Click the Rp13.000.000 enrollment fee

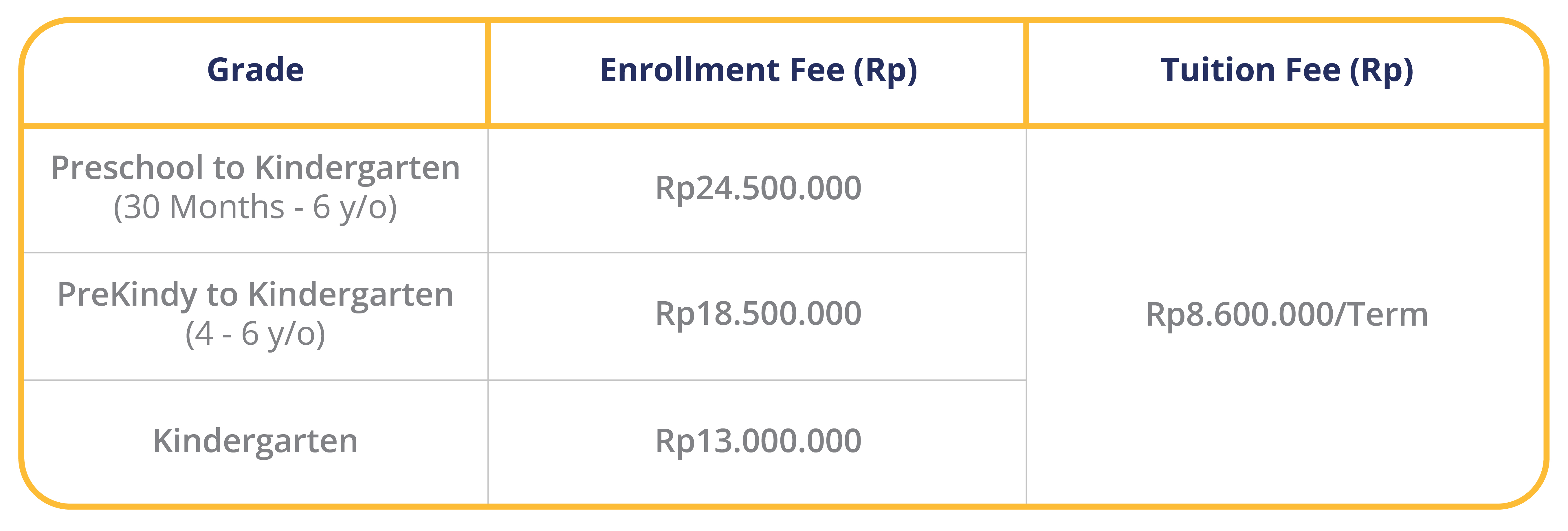tap(758, 441)
